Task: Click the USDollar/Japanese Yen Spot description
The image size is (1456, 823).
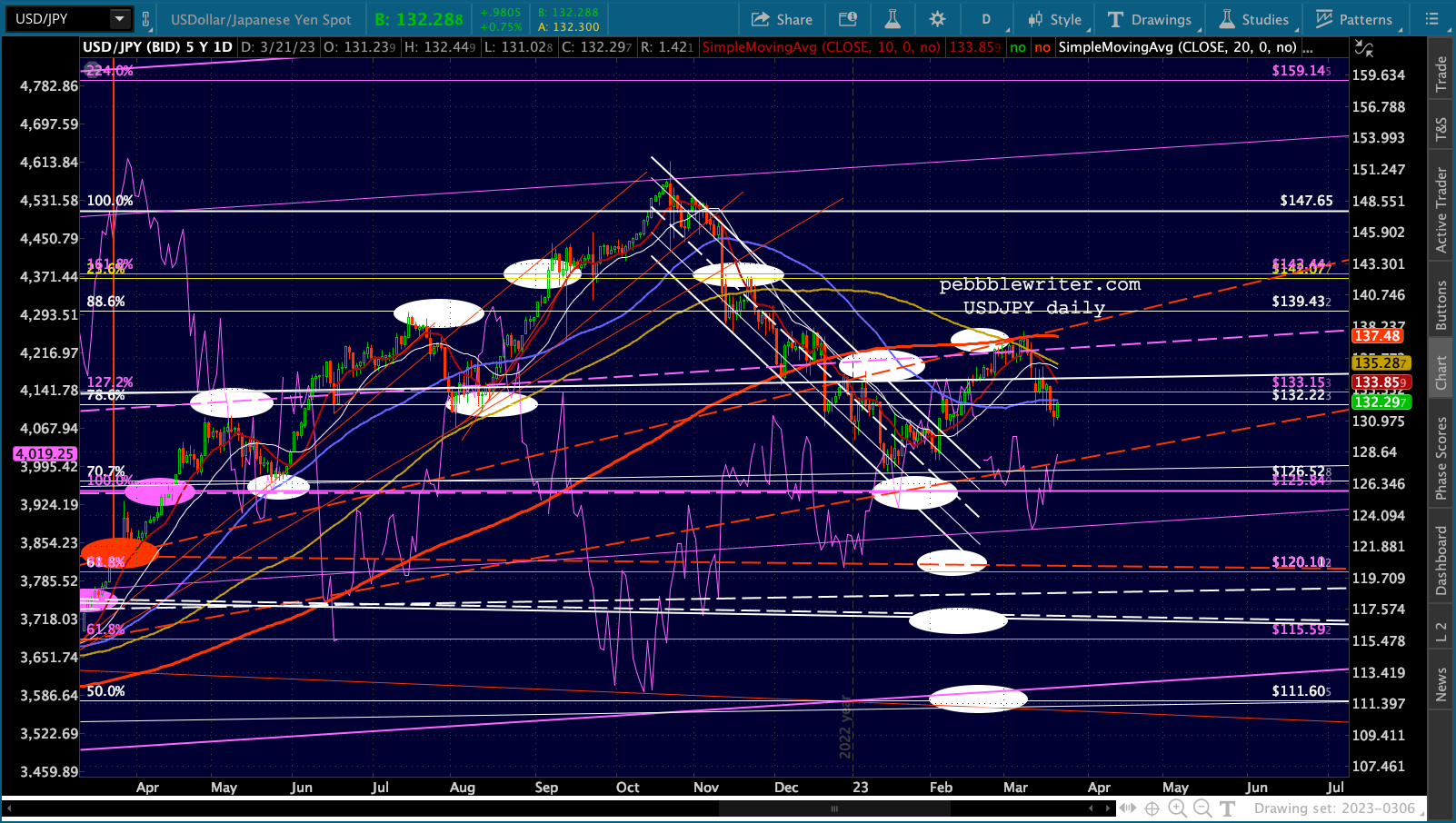Action: [x=261, y=19]
